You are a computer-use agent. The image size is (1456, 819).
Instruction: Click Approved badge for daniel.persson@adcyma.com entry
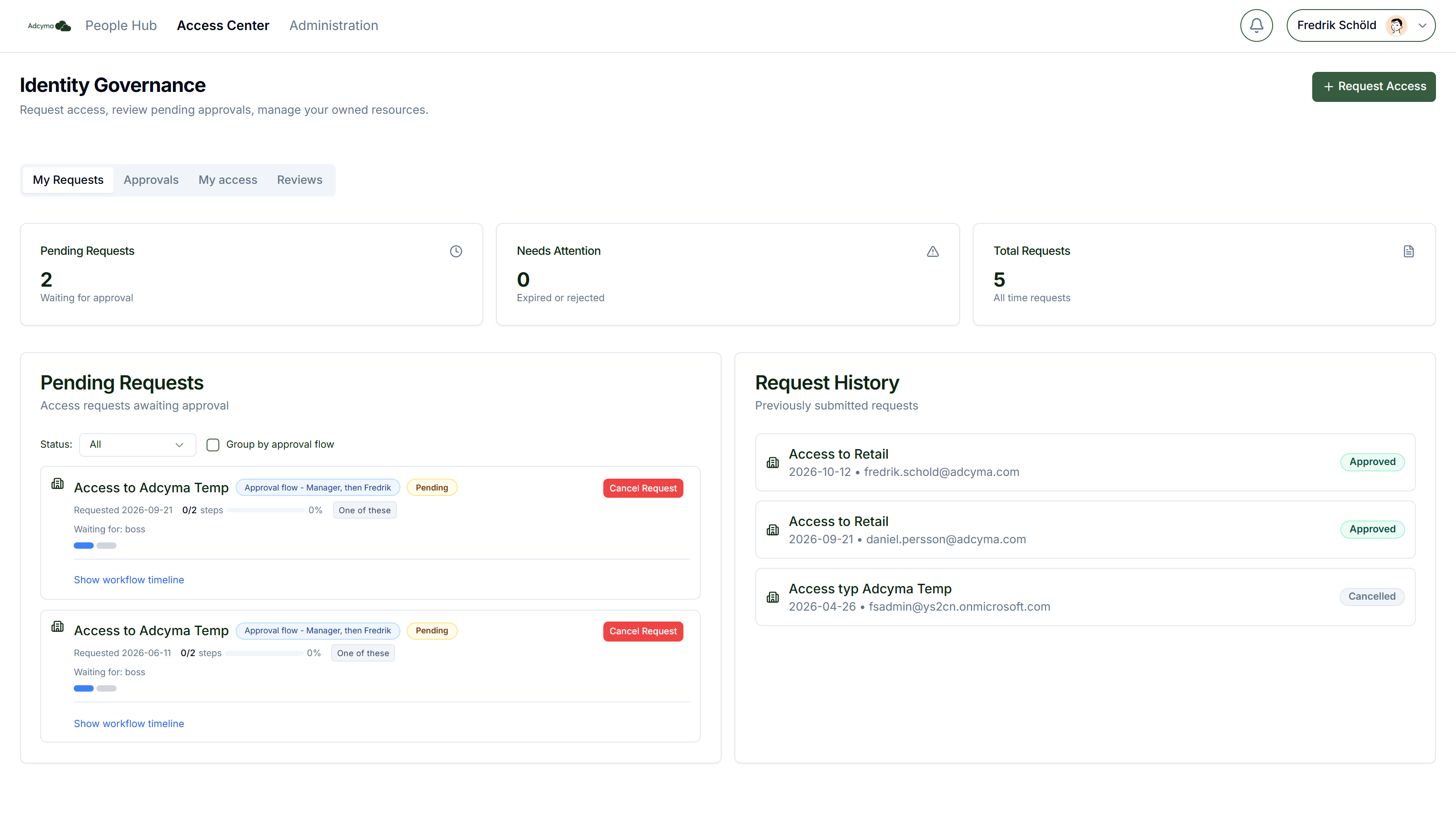pos(1372,529)
